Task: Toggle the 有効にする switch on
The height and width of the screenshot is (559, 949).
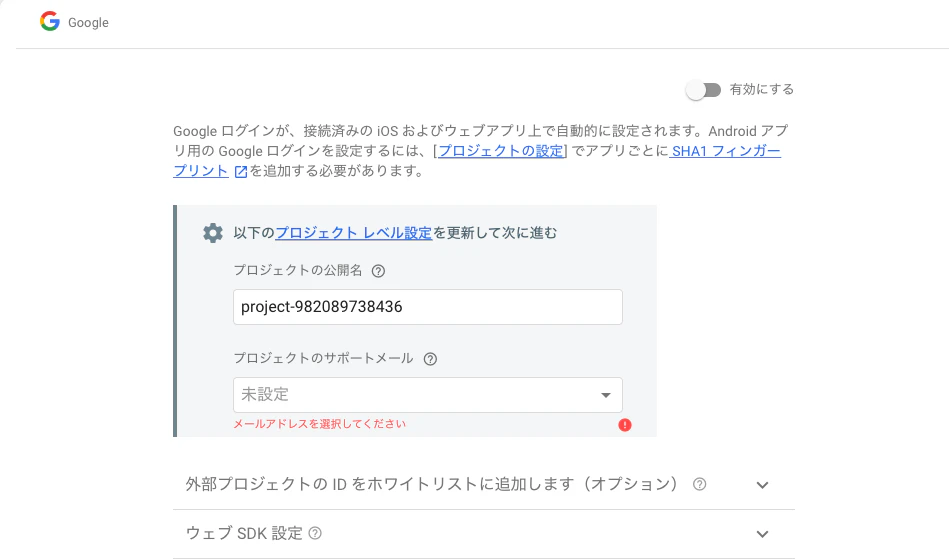Action: point(703,90)
